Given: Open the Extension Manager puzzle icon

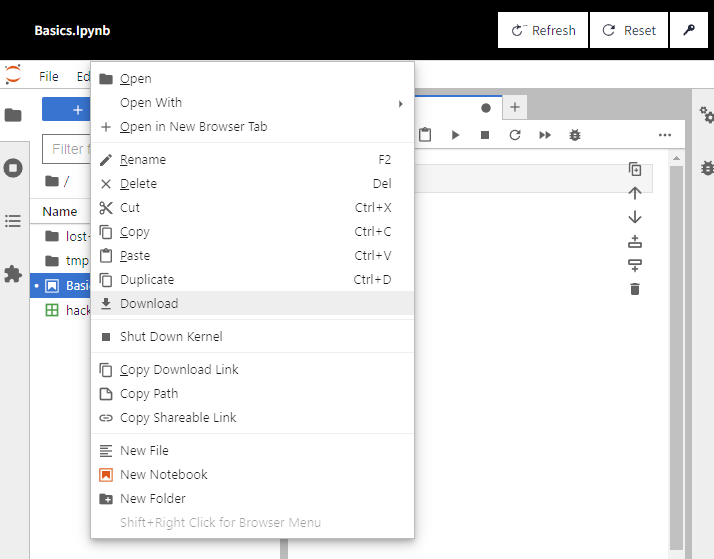Looking at the screenshot, I should pos(13,274).
